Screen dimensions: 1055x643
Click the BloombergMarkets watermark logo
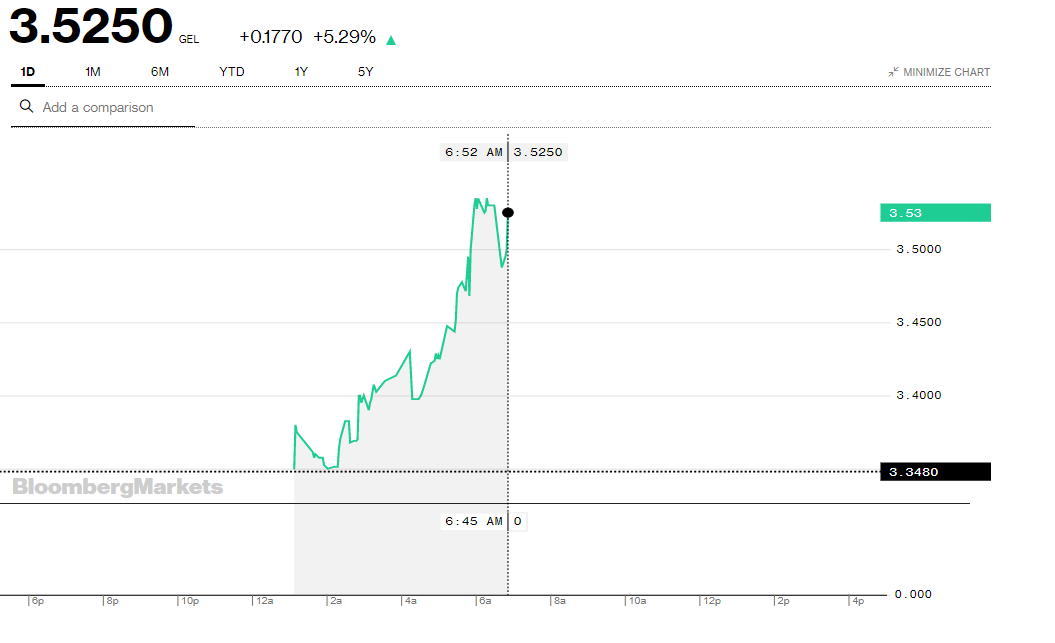pos(118,487)
